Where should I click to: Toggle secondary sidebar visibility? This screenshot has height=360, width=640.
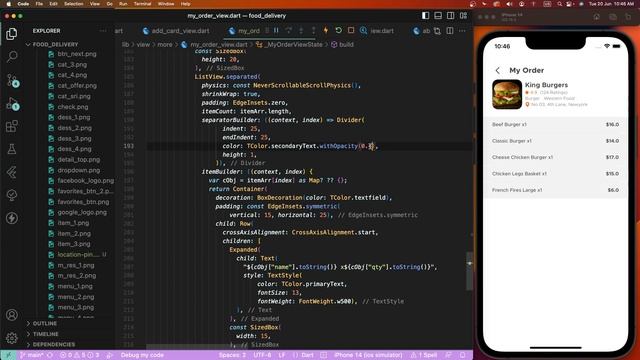coord(451,16)
